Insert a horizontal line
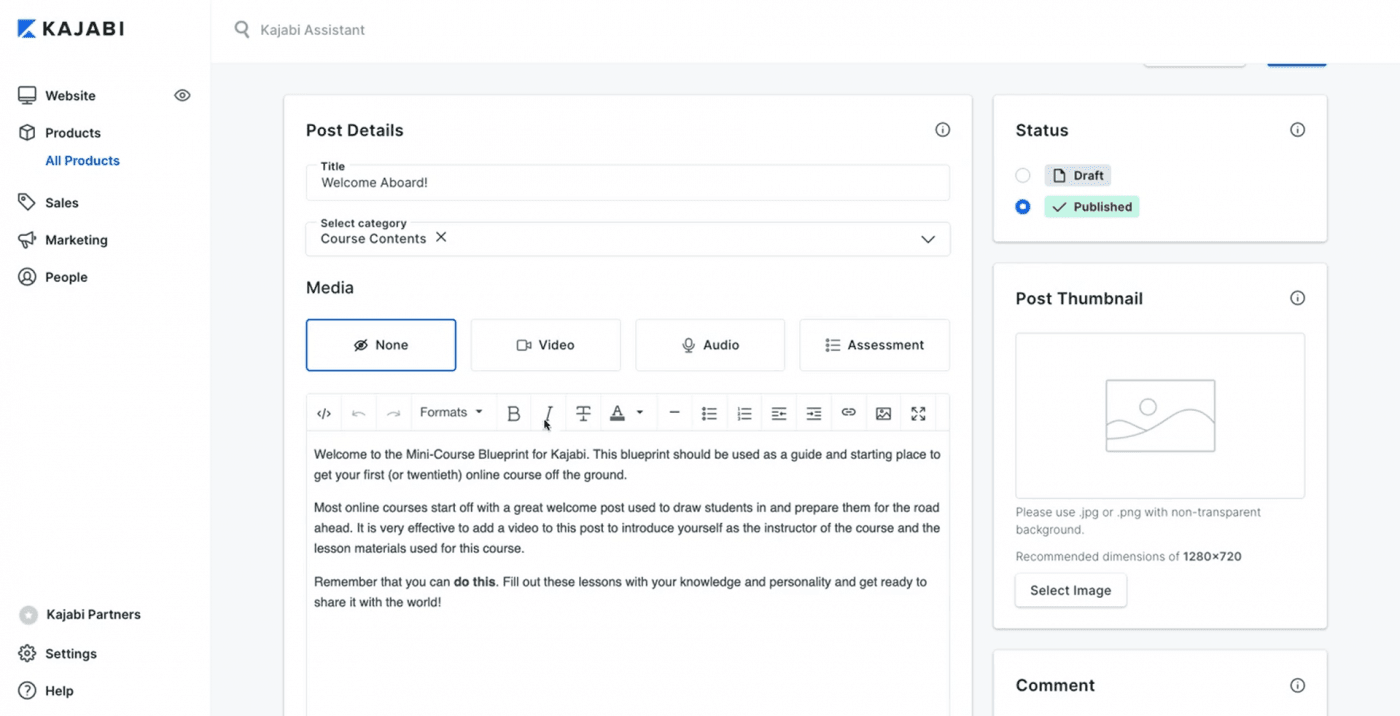Screen dimensions: 1400x716 [x=674, y=413]
